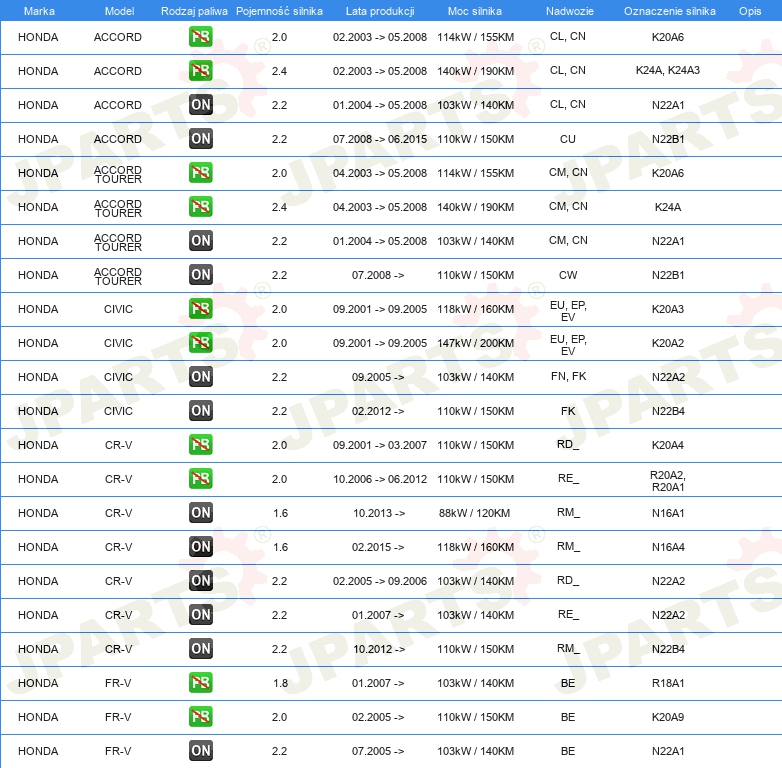
Task: Click the engine size 1.8 in the FR-V row
Action: (x=280, y=683)
